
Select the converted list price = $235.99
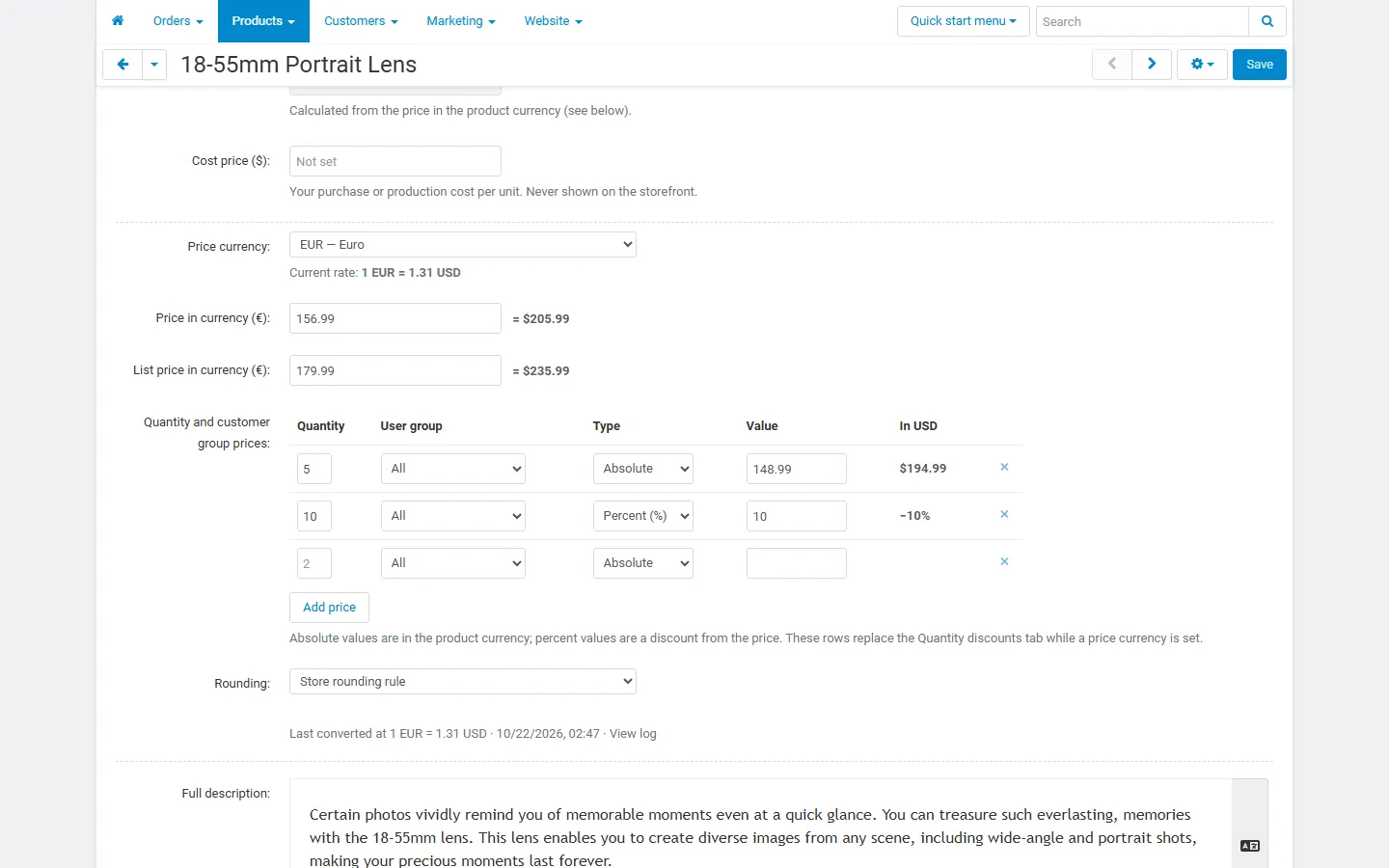pyautogui.click(x=541, y=371)
